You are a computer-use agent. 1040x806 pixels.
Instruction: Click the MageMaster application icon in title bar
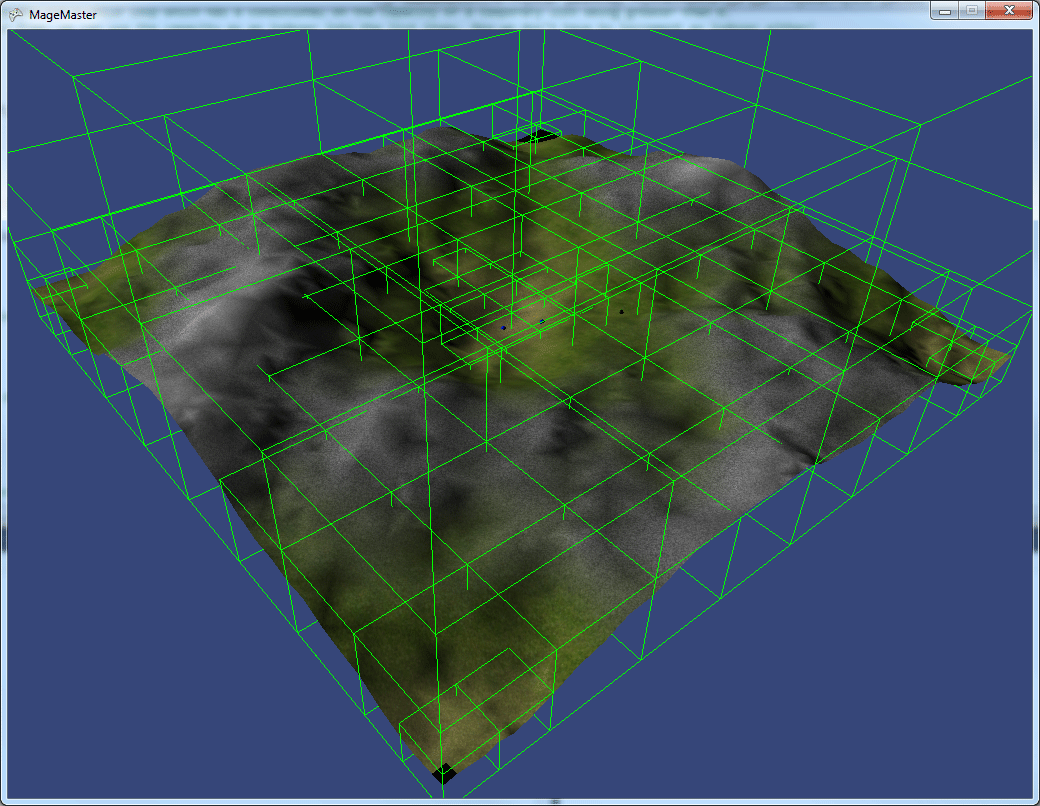tap(16, 15)
